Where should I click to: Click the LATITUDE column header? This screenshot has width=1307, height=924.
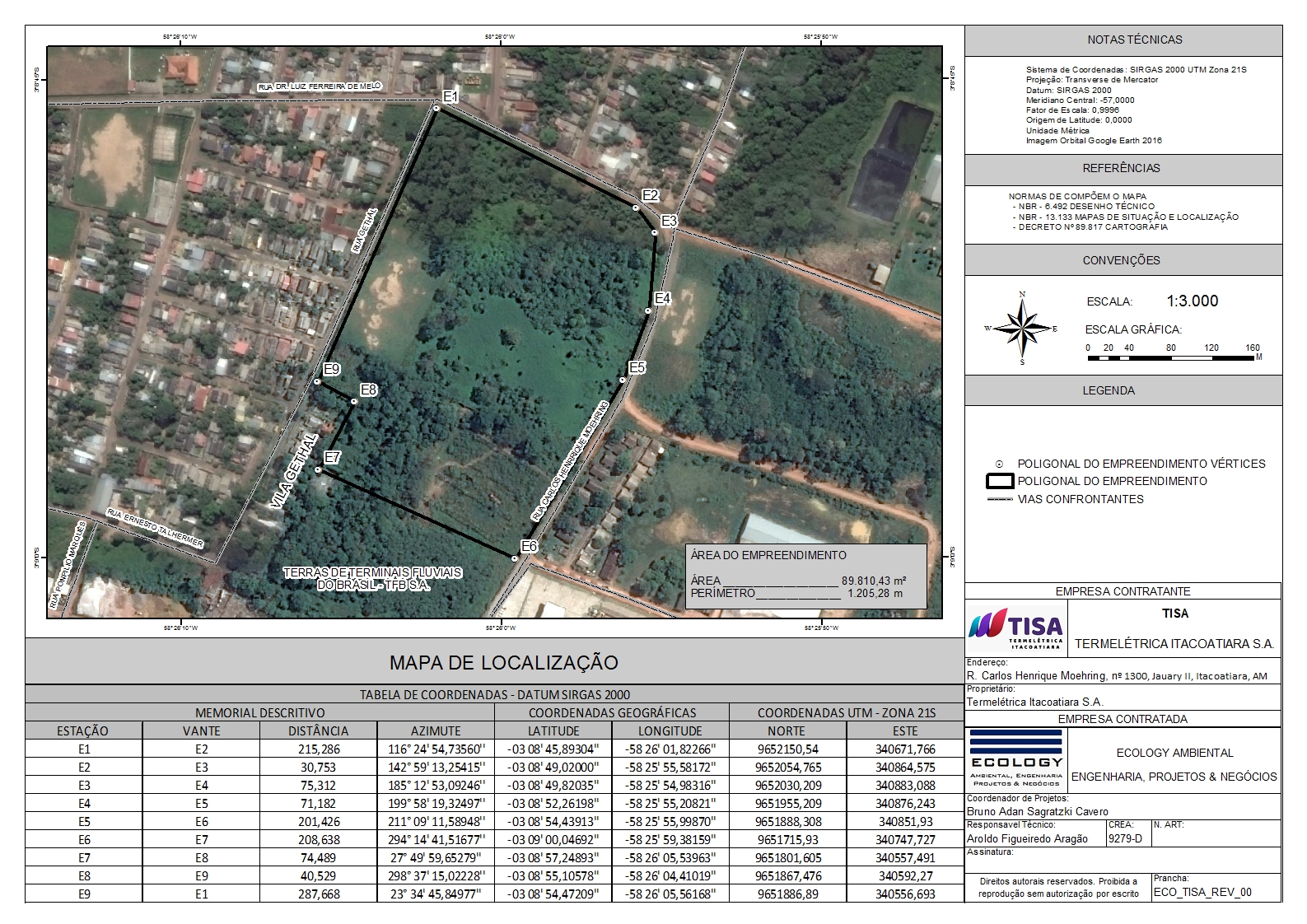[x=553, y=730]
